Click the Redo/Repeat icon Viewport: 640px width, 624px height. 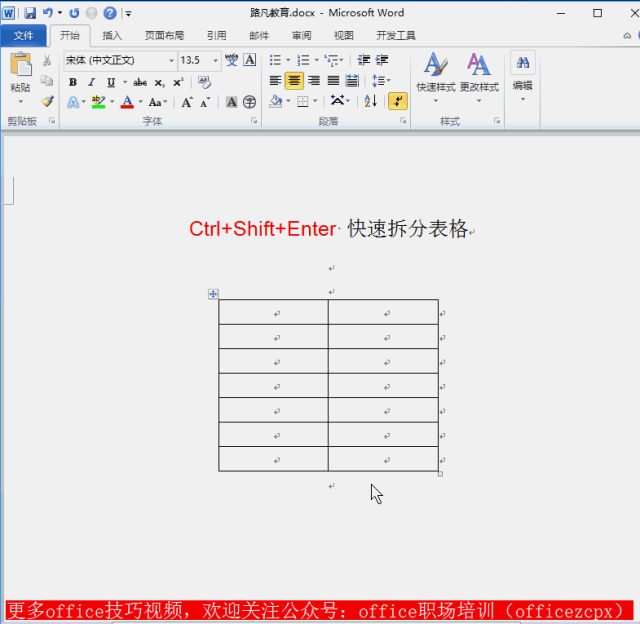click(74, 13)
